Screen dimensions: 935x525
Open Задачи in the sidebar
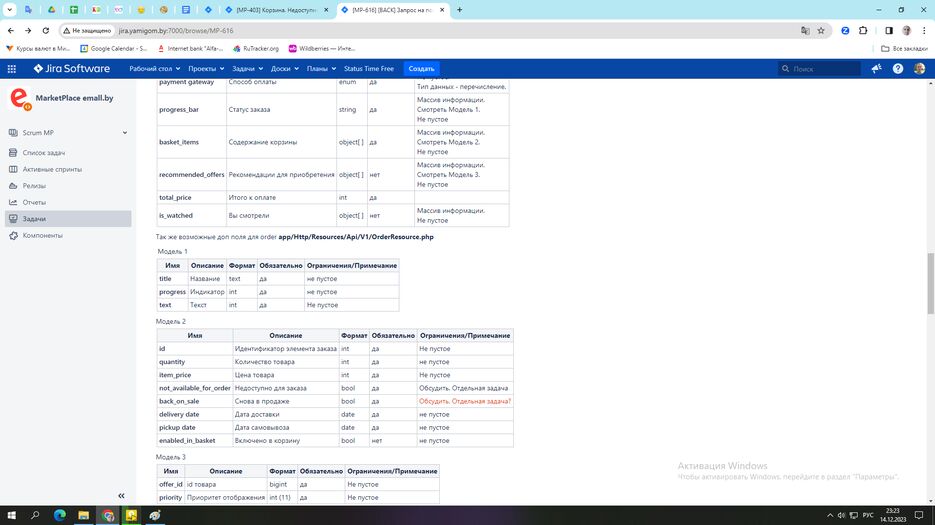click(x=68, y=219)
